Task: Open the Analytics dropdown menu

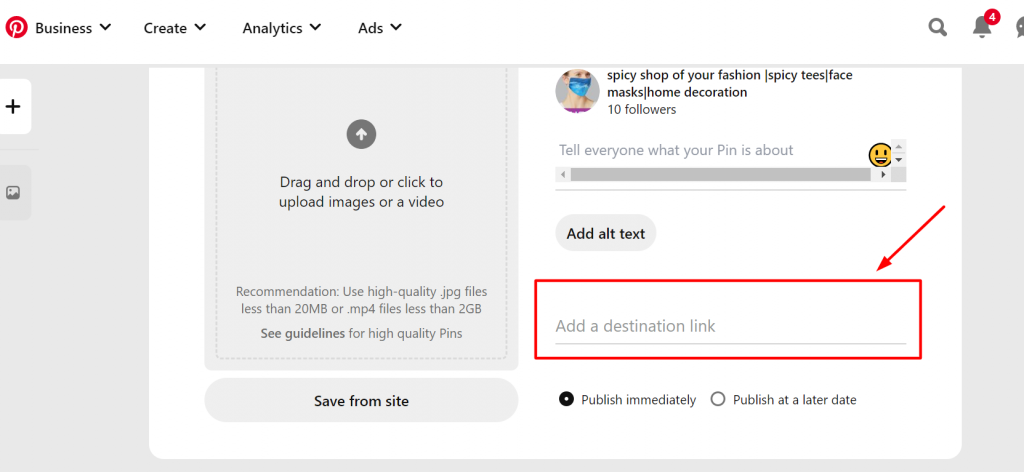Action: point(282,28)
